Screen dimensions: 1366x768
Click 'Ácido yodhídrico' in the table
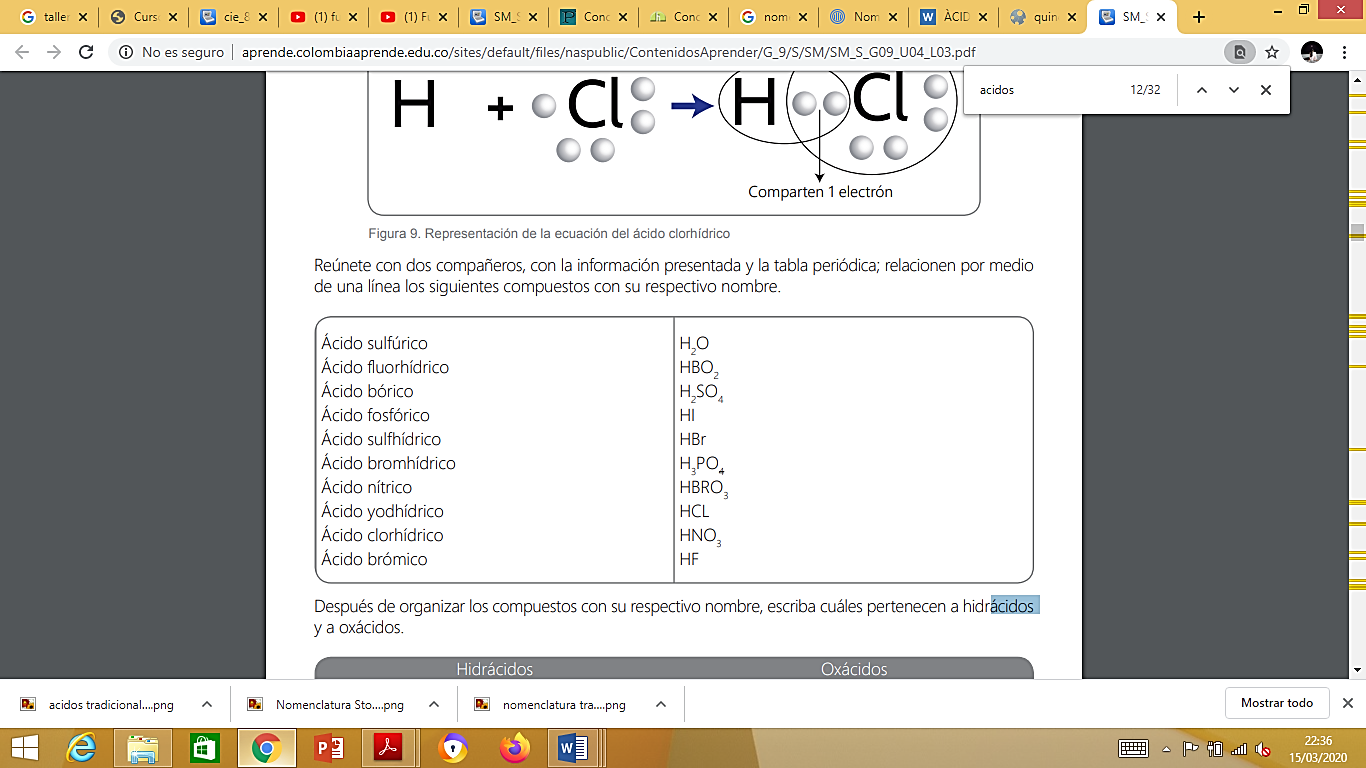click(x=382, y=511)
